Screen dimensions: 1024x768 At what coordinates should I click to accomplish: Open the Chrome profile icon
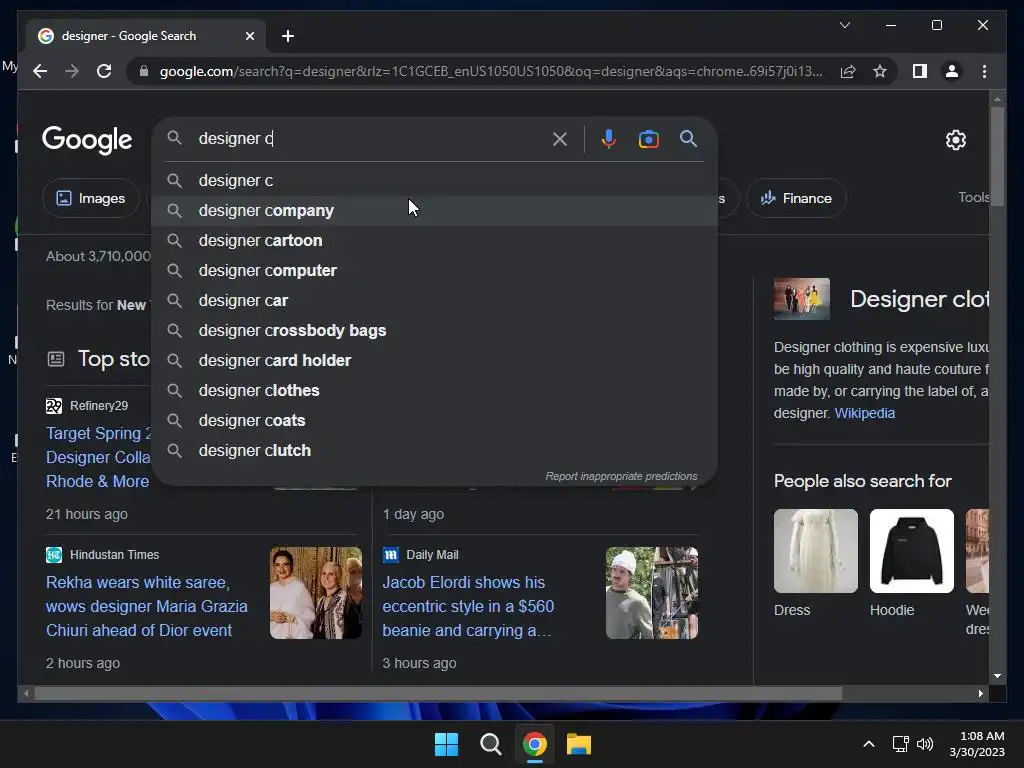(x=952, y=71)
